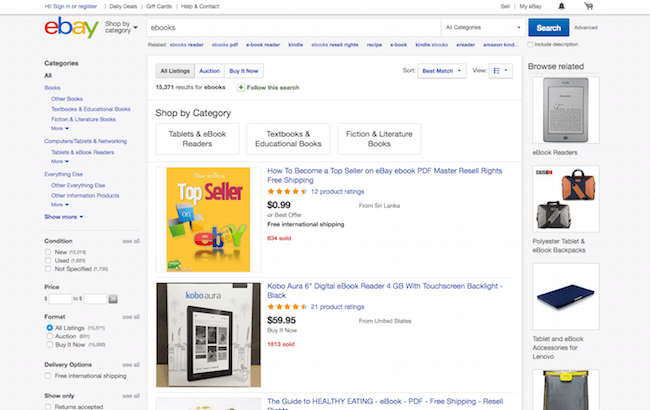The width and height of the screenshot is (650, 410).
Task: Select Textbooks & Educational Books category card
Action: [288, 139]
